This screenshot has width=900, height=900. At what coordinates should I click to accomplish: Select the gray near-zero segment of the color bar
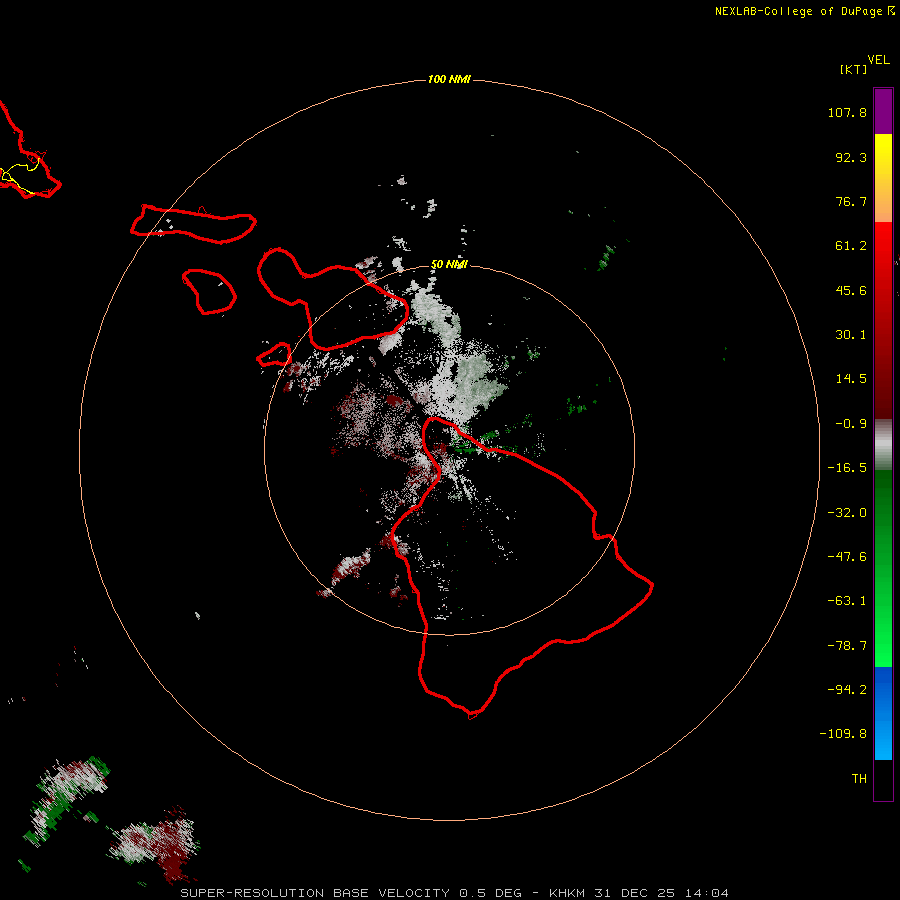pos(883,445)
